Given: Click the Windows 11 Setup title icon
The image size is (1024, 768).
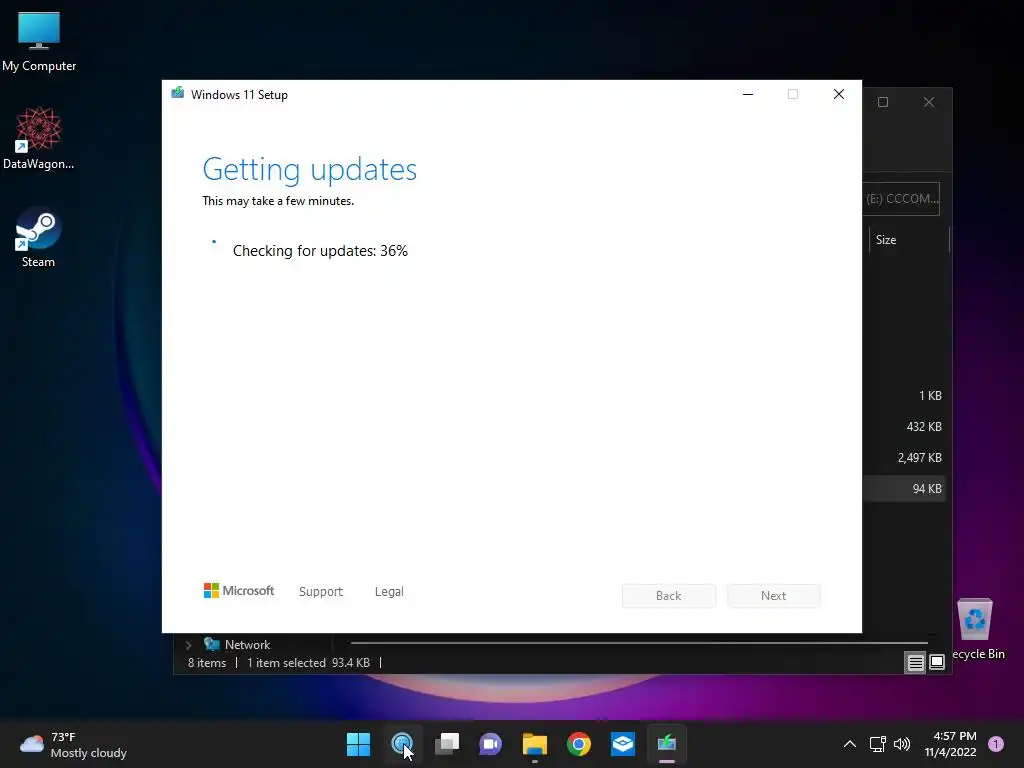Looking at the screenshot, I should [177, 93].
